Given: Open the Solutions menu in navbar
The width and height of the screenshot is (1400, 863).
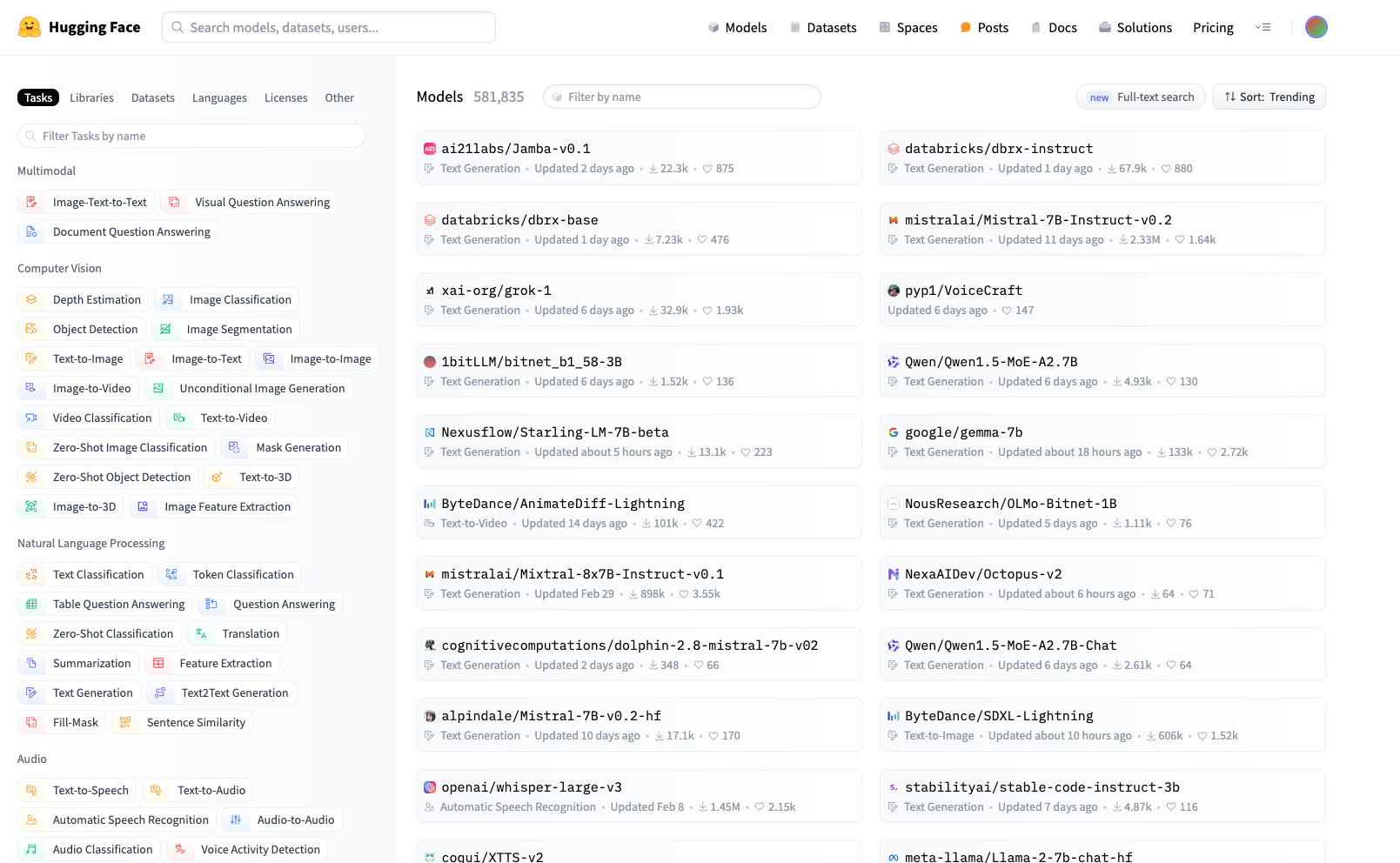Looking at the screenshot, I should click(1135, 27).
